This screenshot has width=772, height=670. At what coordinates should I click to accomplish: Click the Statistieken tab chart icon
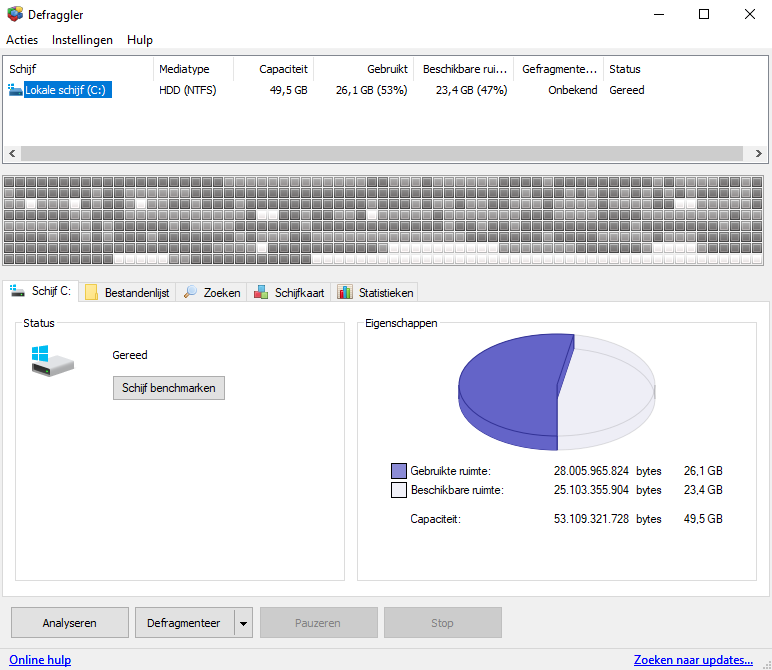pyautogui.click(x=345, y=292)
